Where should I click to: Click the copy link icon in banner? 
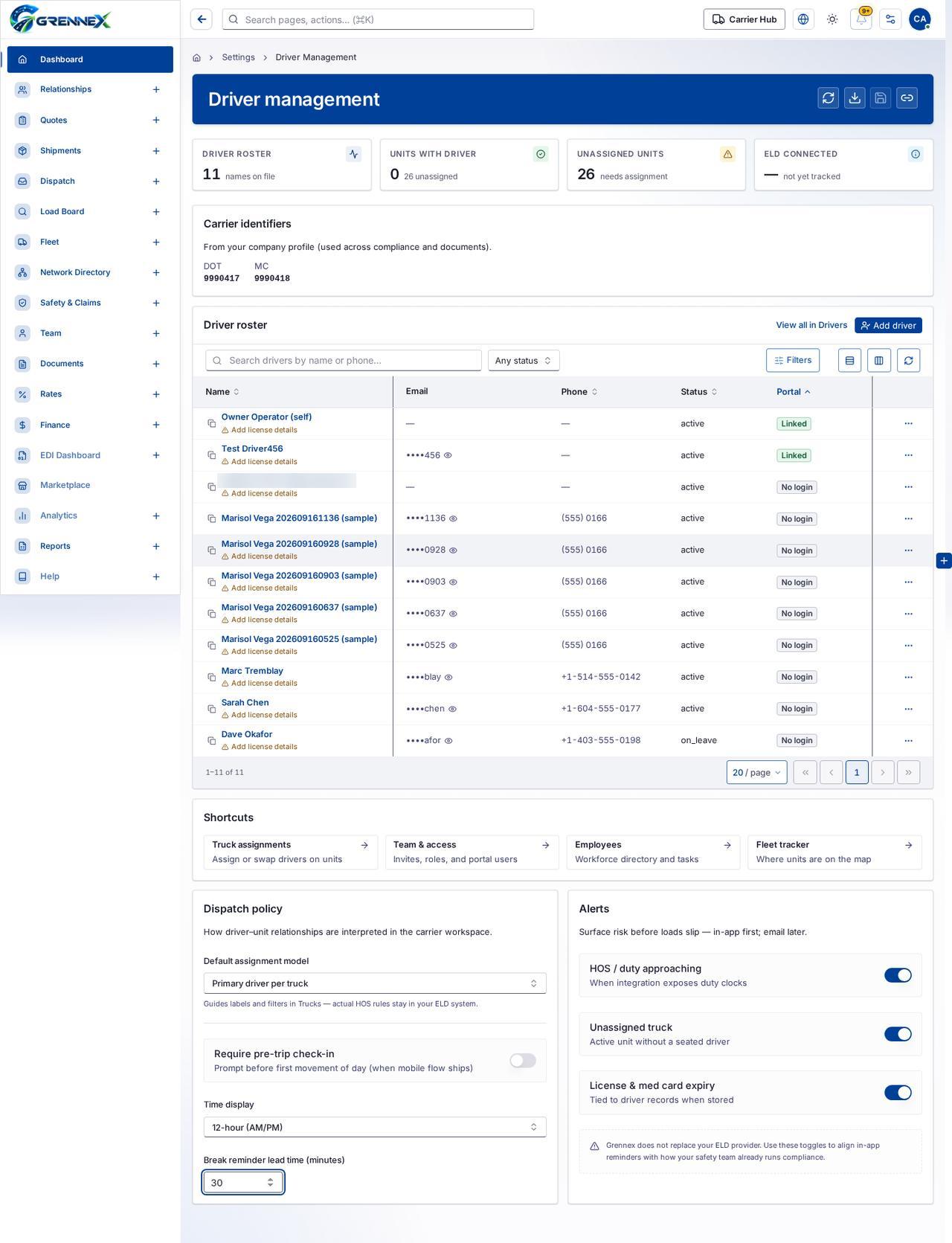[907, 98]
